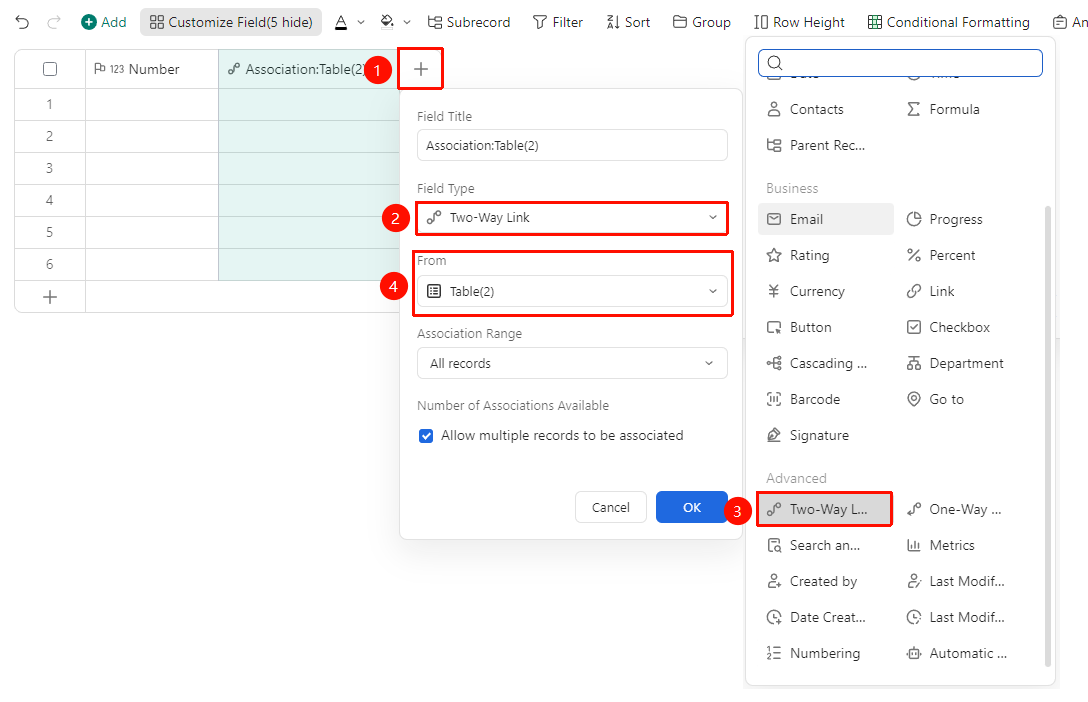Open the Association Range dropdown
The image size is (1088, 702).
572,363
